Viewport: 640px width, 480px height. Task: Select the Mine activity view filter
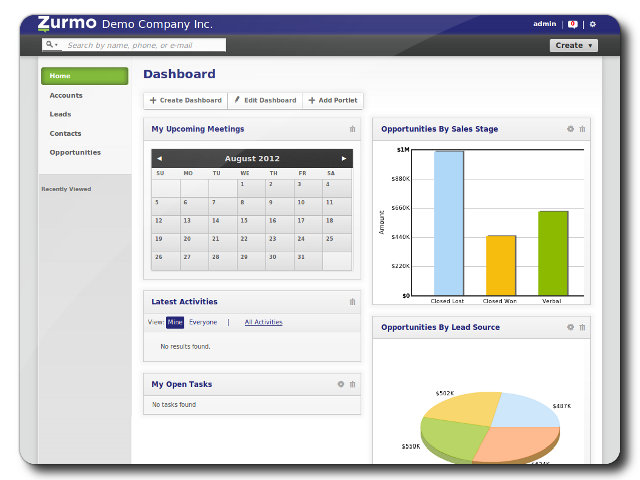coord(175,322)
